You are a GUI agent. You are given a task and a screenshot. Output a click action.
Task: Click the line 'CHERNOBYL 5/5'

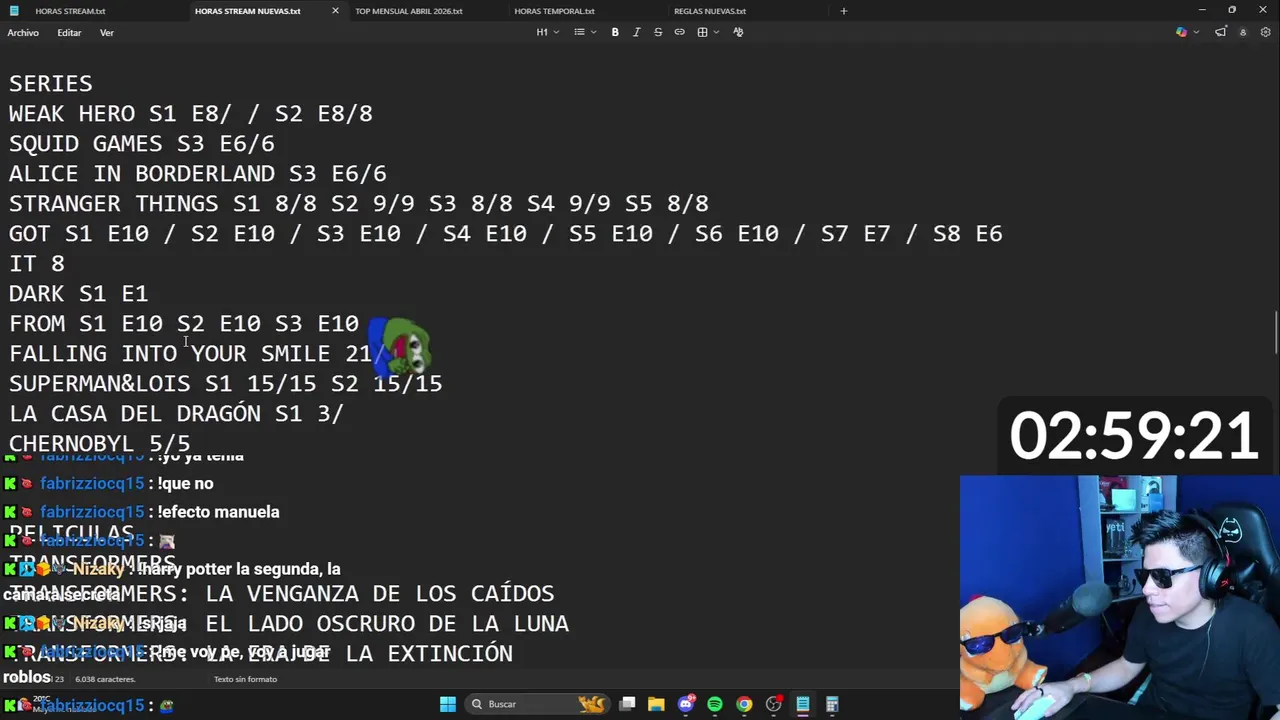tap(100, 444)
